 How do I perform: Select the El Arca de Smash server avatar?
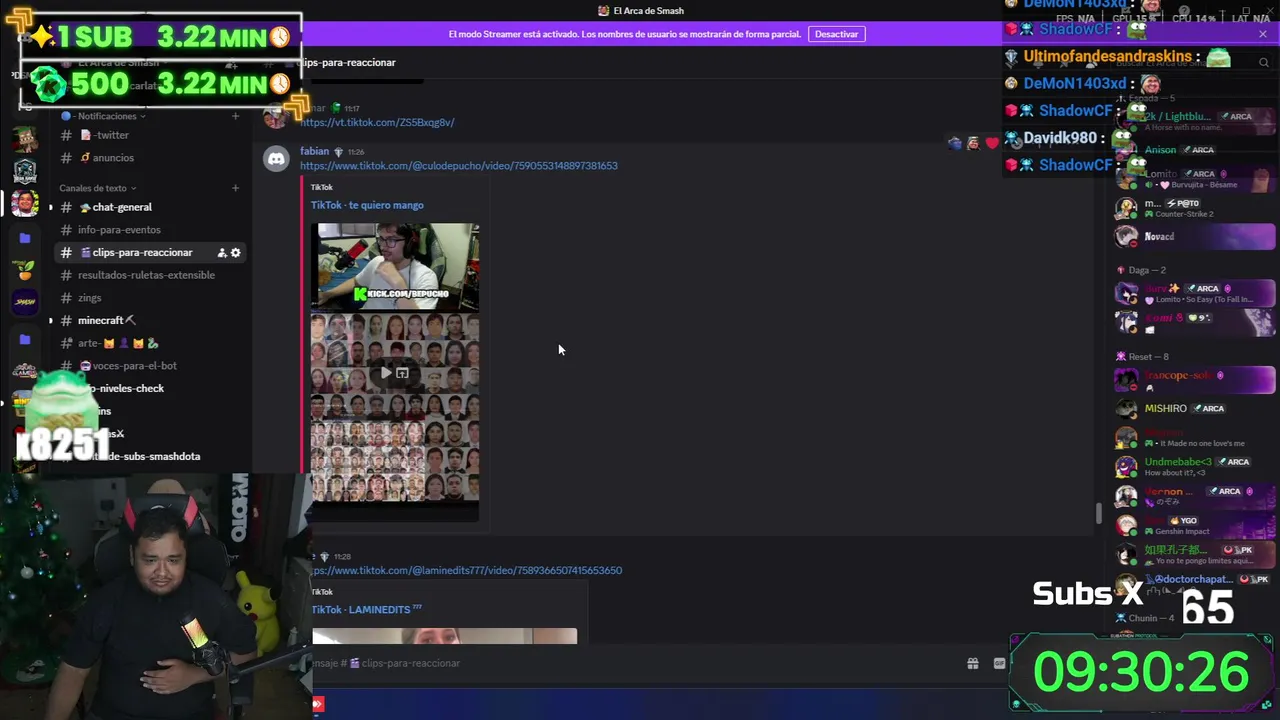point(25,203)
